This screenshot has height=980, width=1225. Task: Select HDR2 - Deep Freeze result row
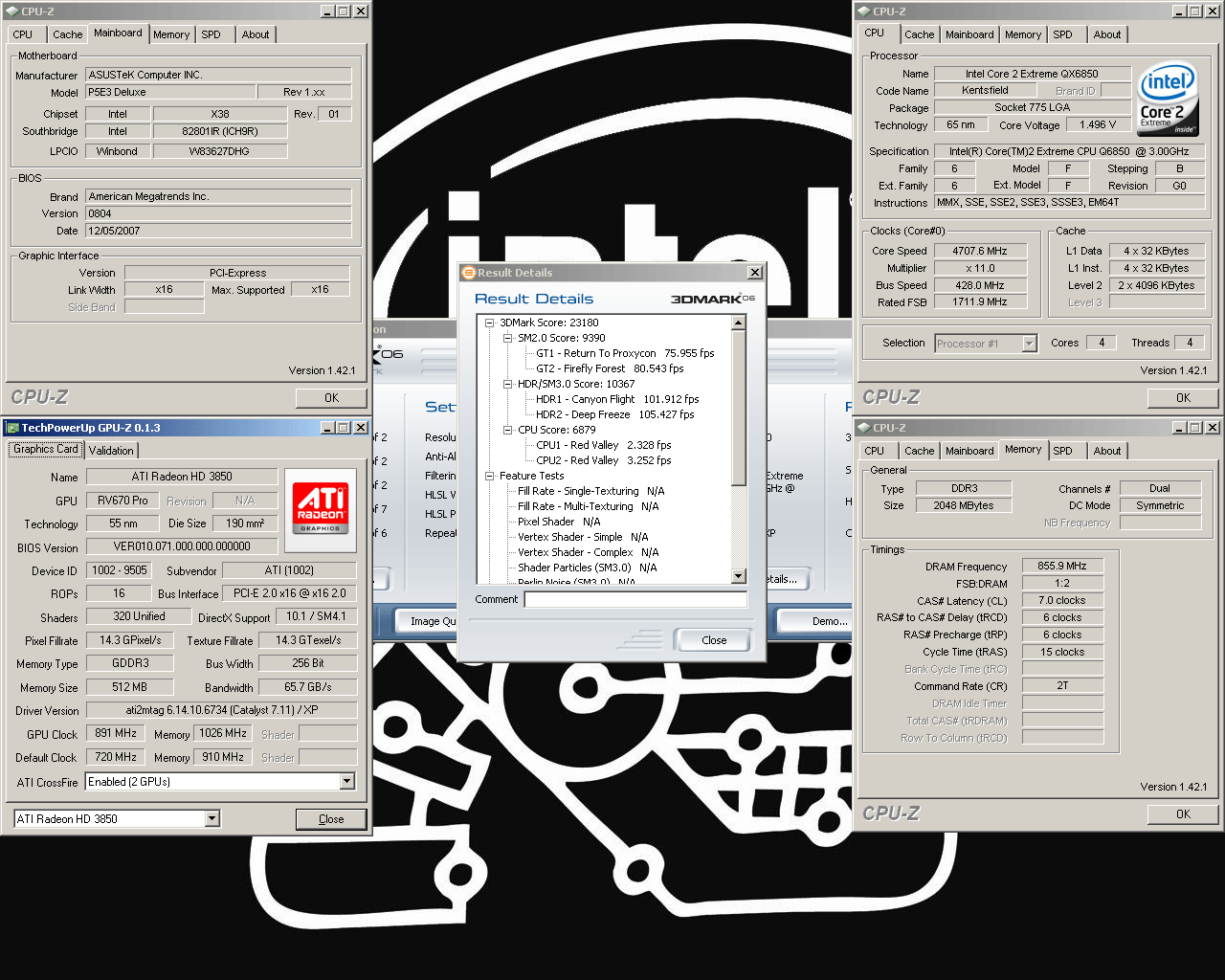click(x=614, y=414)
